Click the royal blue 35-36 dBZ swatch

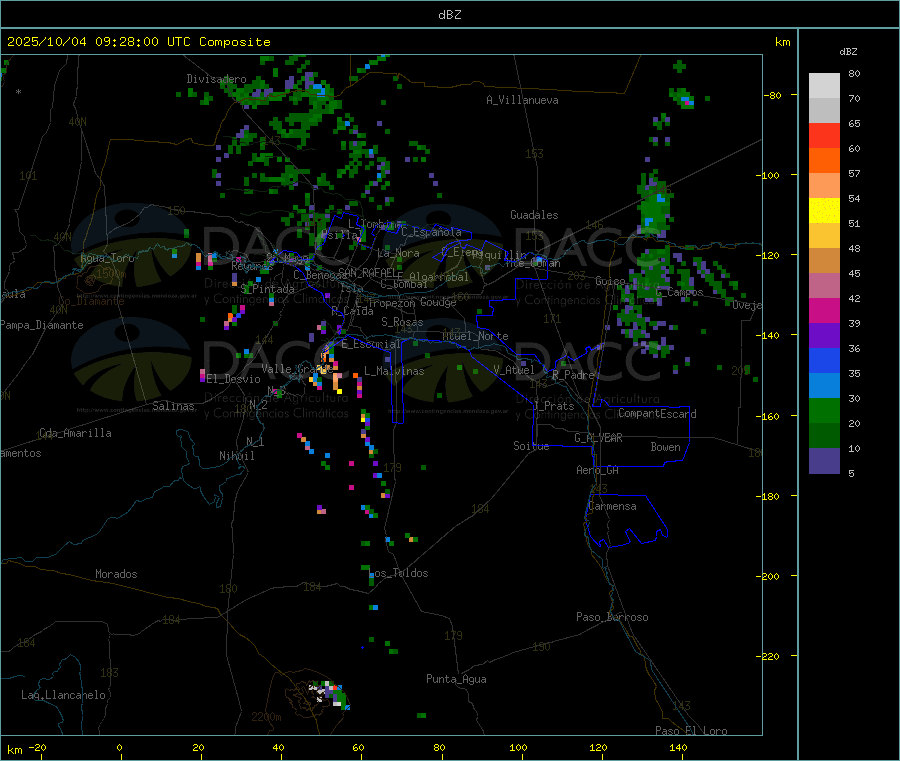824,360
